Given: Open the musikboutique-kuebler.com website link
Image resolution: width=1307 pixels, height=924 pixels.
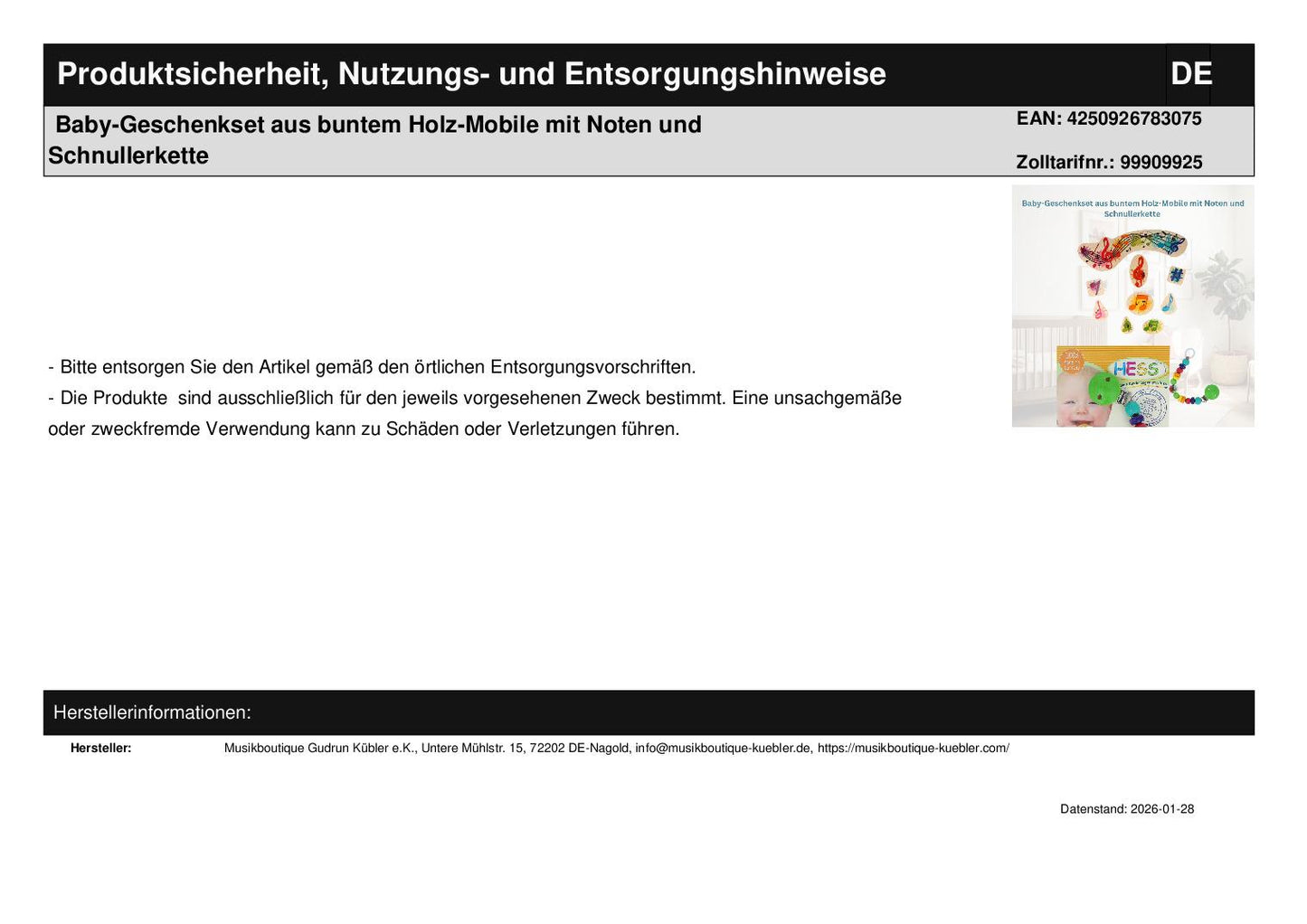Looking at the screenshot, I should pos(913,749).
